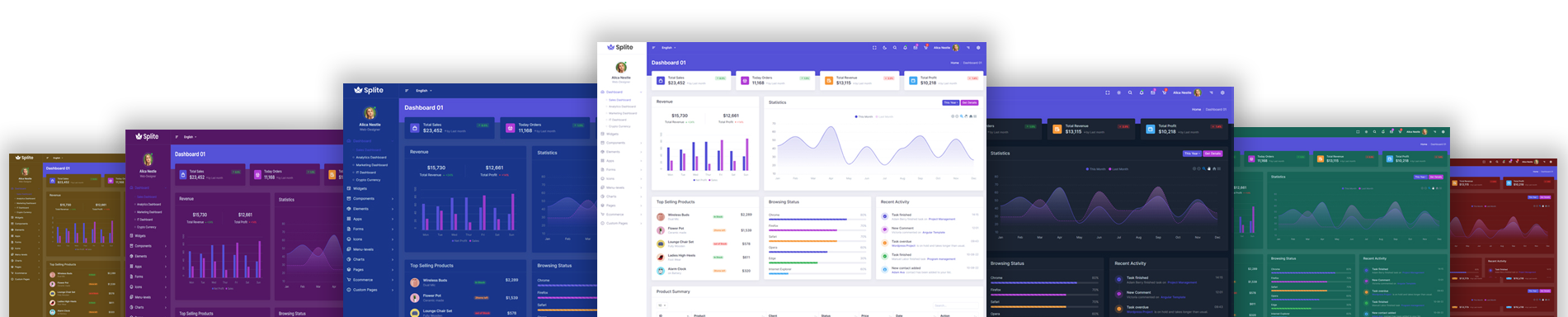Open the English language dropdown in the white dashboard
This screenshot has width=1568, height=317.
coord(668,48)
